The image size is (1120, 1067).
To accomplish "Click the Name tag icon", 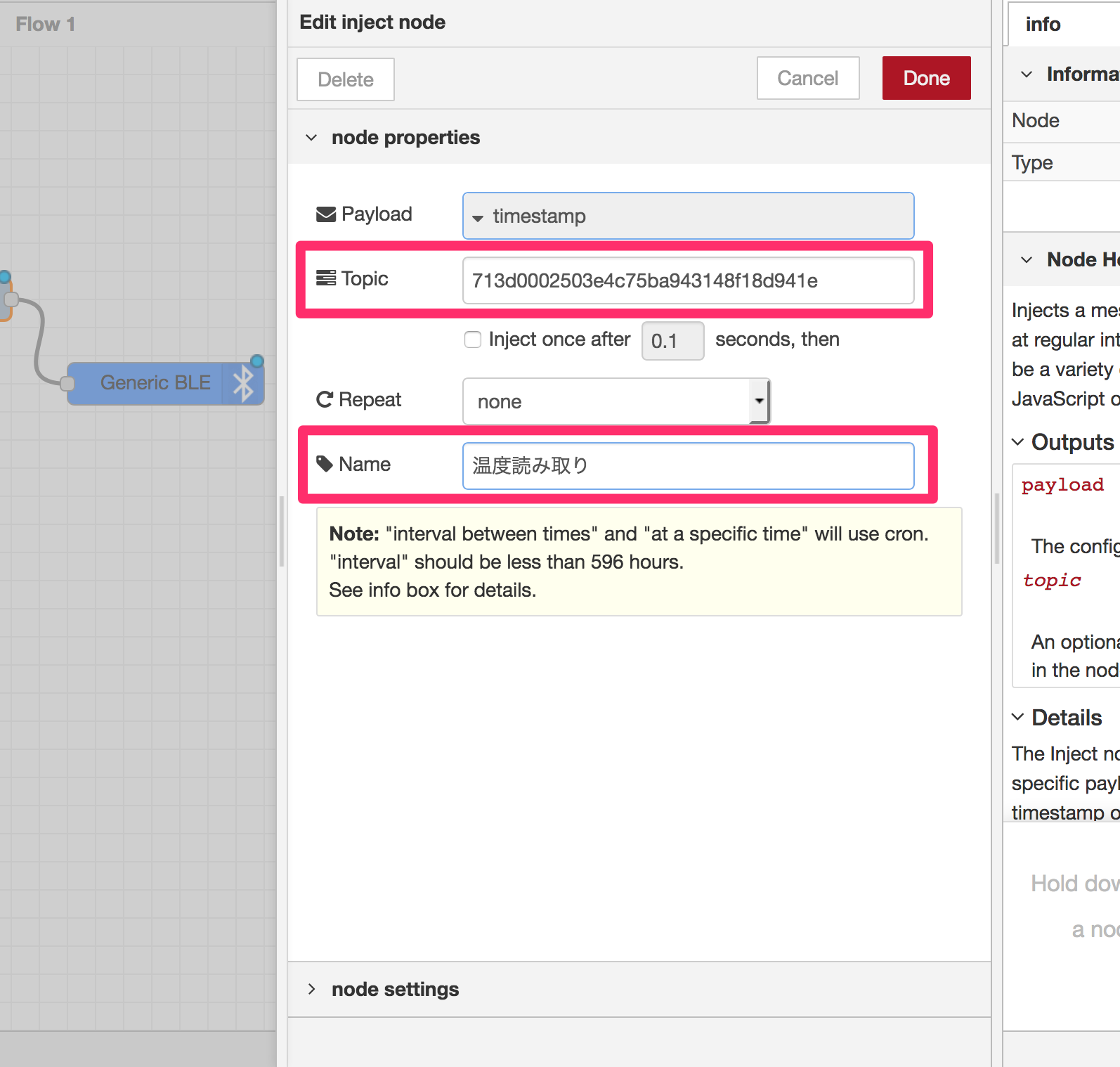I will point(325,464).
